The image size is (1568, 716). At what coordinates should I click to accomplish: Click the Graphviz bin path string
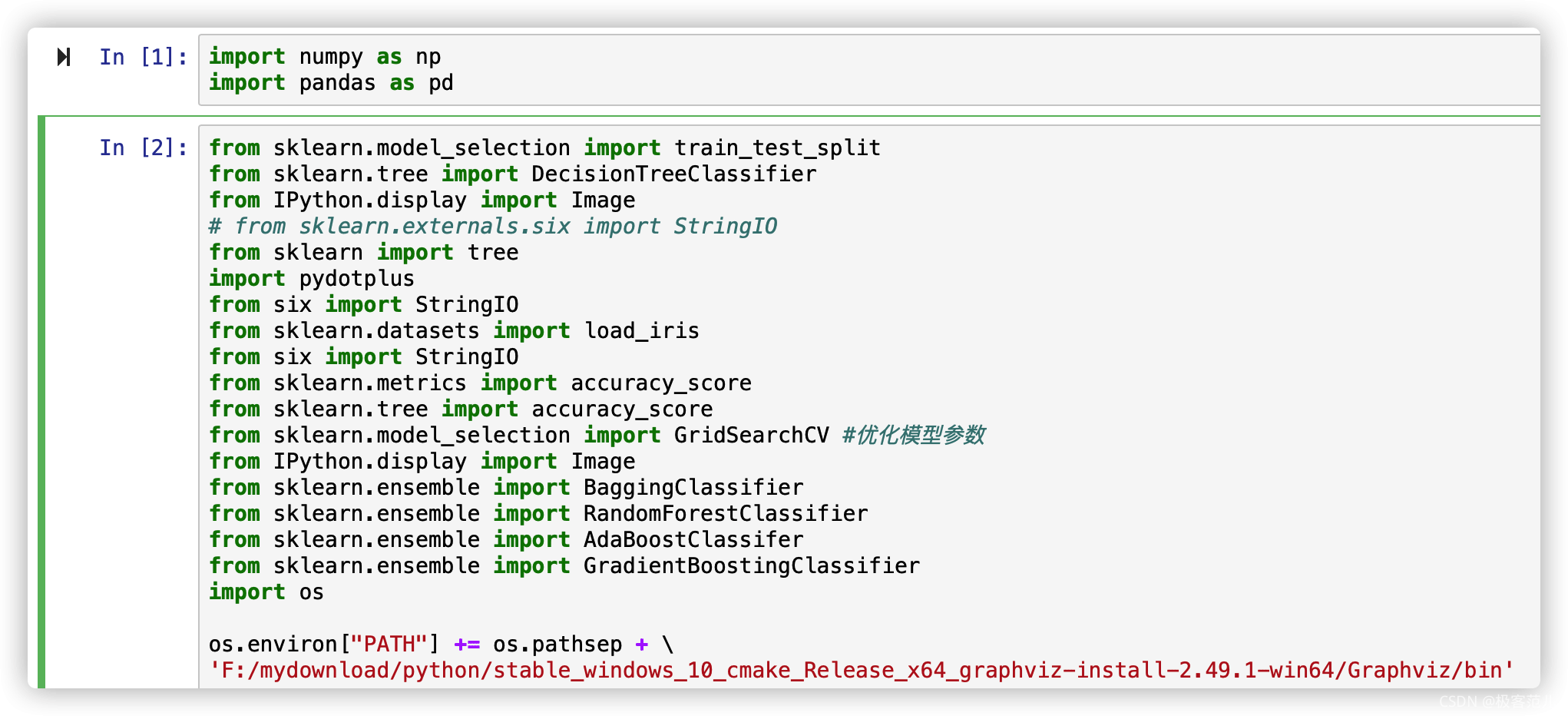[x=862, y=670]
